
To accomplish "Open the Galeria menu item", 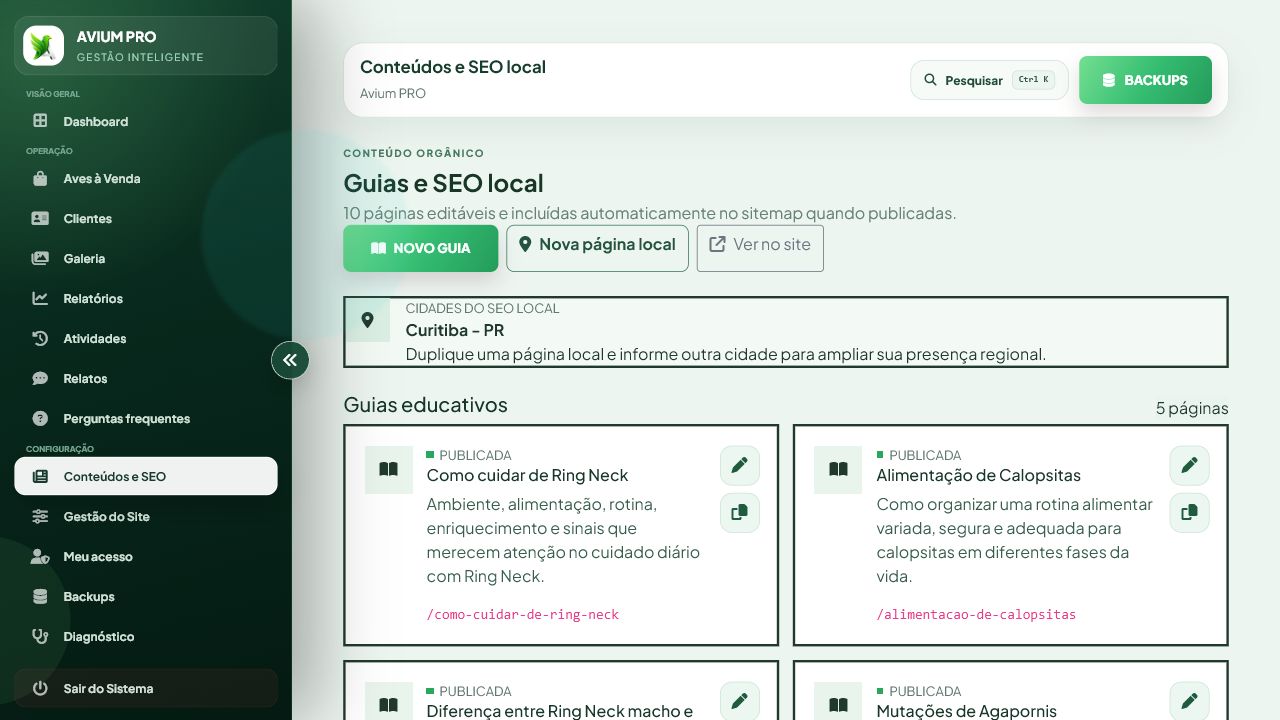I will click(x=146, y=259).
